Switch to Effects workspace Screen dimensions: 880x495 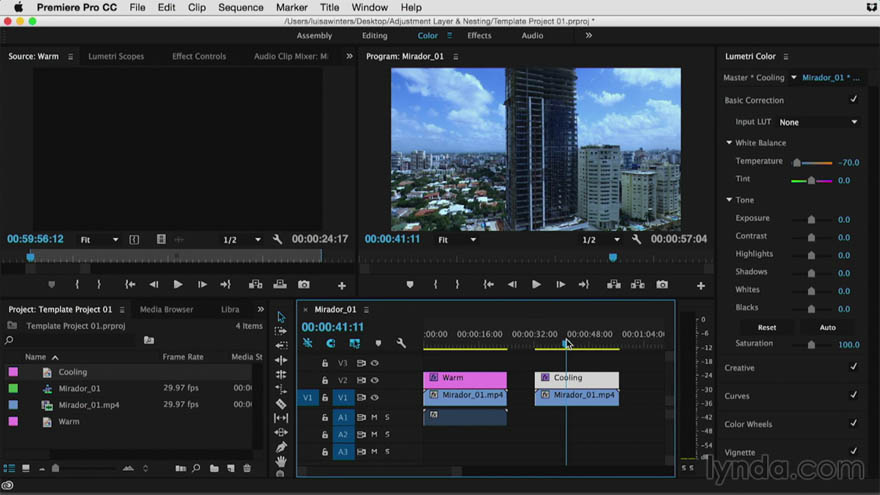pos(479,35)
